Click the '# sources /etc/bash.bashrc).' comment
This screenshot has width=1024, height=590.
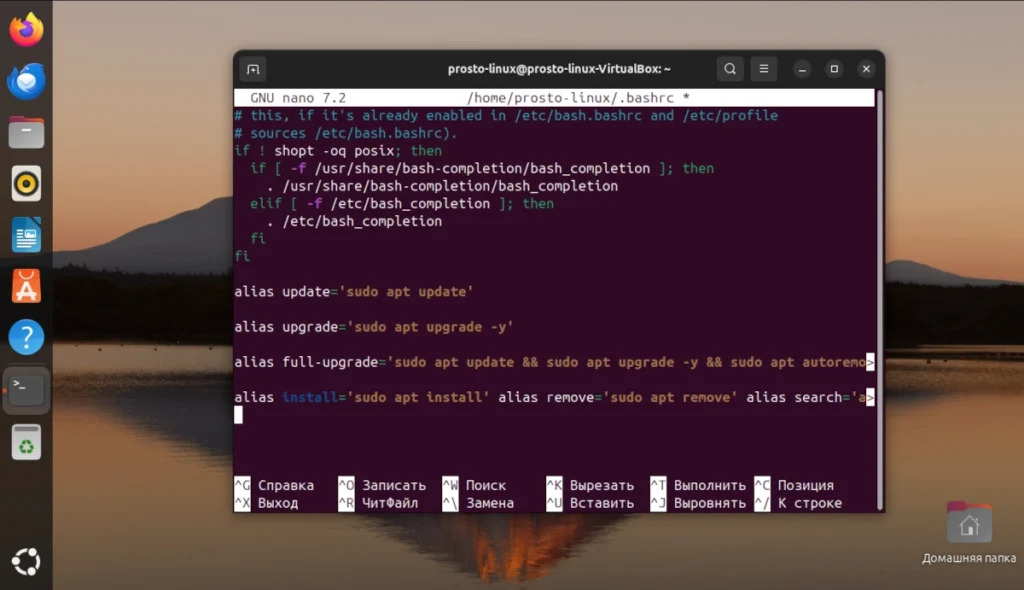click(345, 133)
